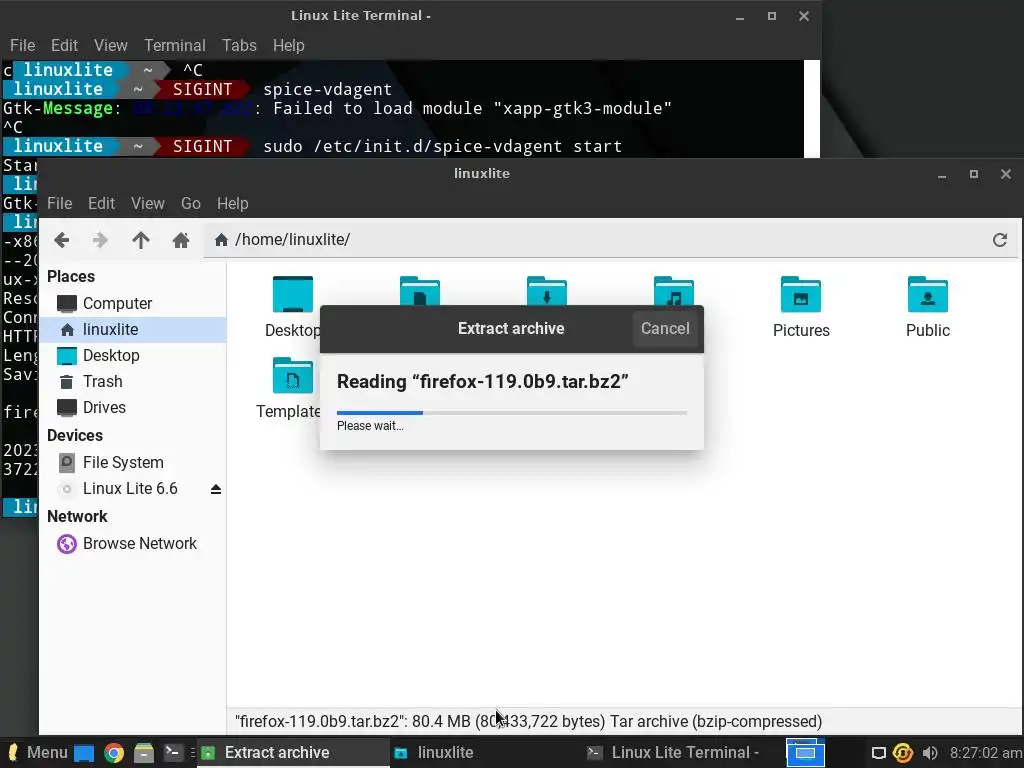1024x768 pixels.
Task: Browse Network in sidebar
Action: click(133, 543)
